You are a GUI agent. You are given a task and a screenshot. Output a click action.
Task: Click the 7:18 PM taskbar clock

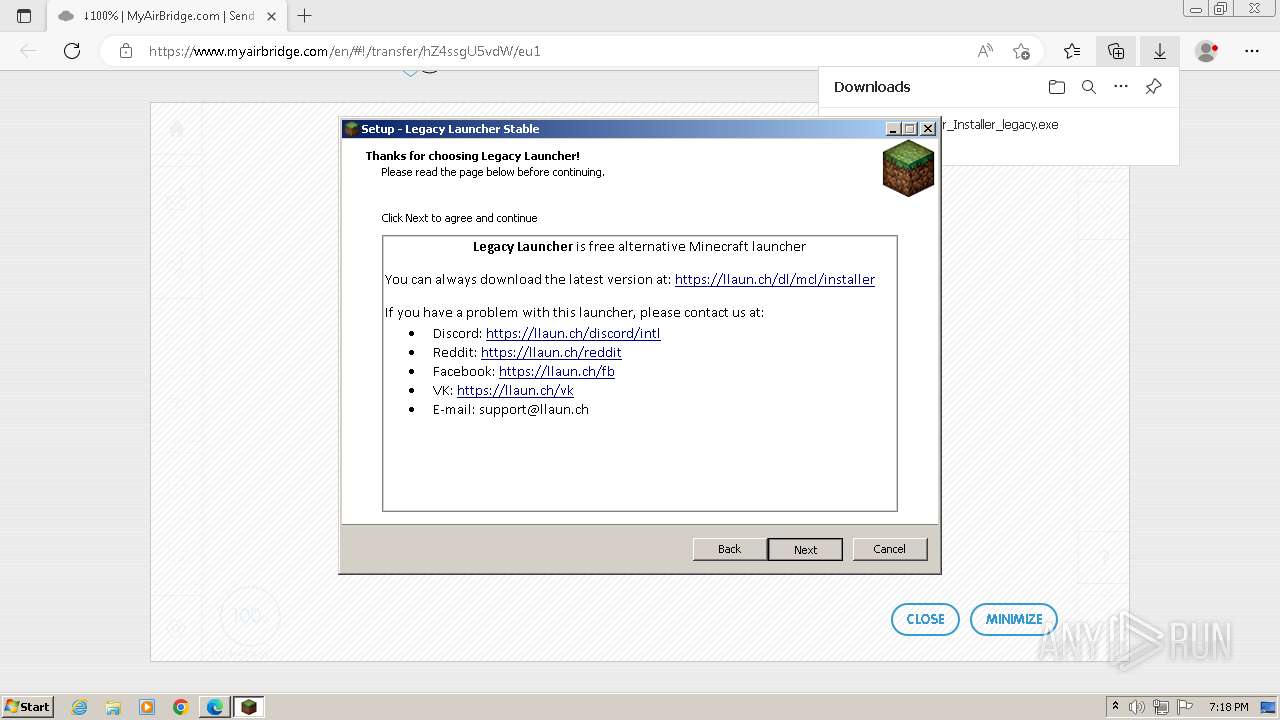pyautogui.click(x=1228, y=706)
